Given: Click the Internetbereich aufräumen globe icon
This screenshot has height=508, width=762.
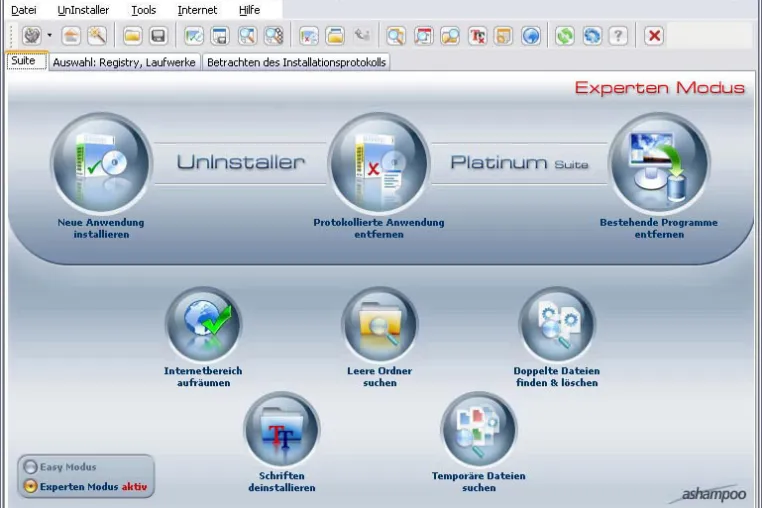Looking at the screenshot, I should [203, 324].
